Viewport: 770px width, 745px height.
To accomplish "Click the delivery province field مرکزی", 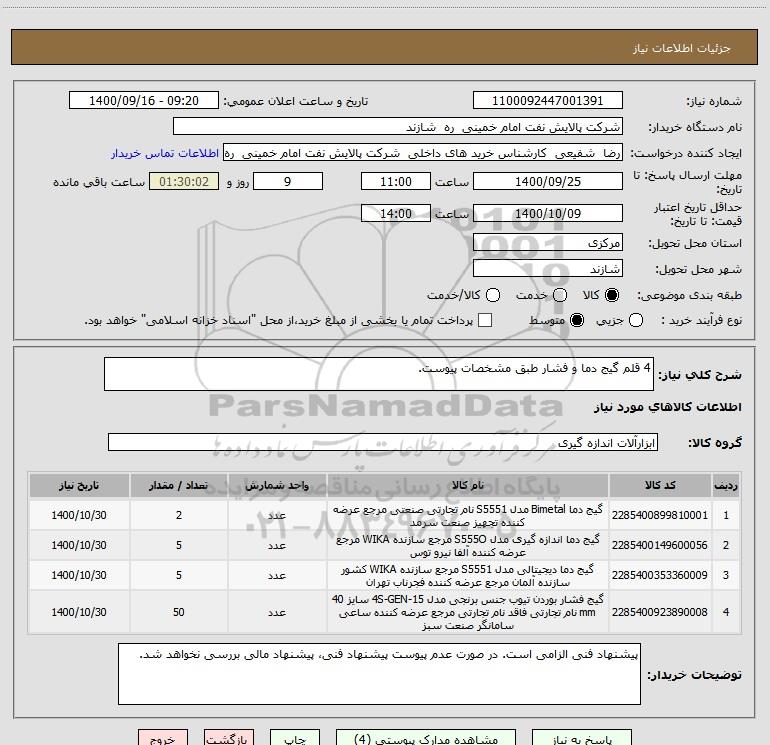I will [548, 242].
